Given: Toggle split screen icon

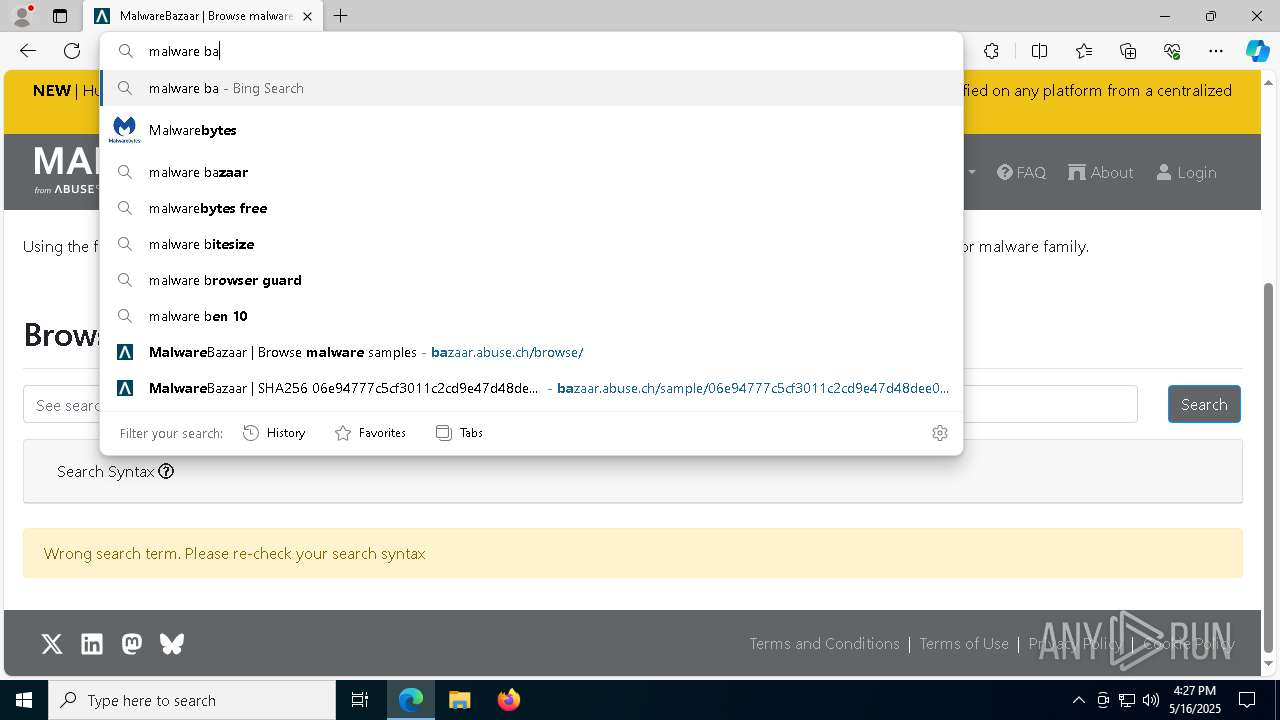Looking at the screenshot, I should (x=1039, y=51).
